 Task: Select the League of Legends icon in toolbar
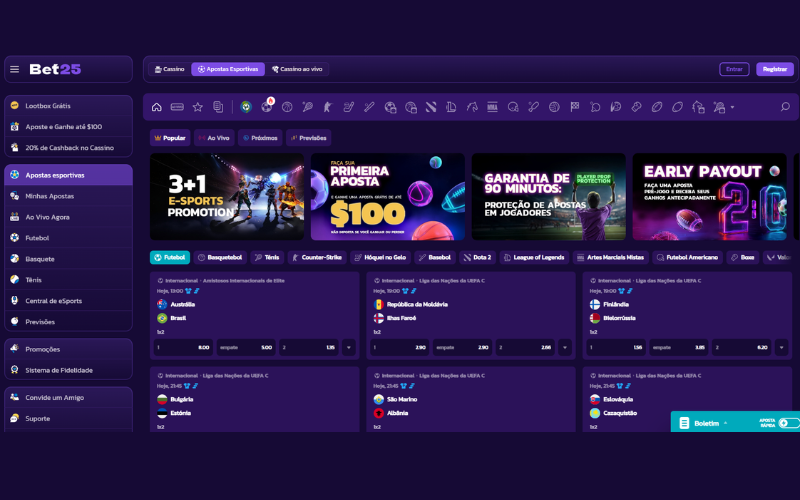click(x=451, y=107)
